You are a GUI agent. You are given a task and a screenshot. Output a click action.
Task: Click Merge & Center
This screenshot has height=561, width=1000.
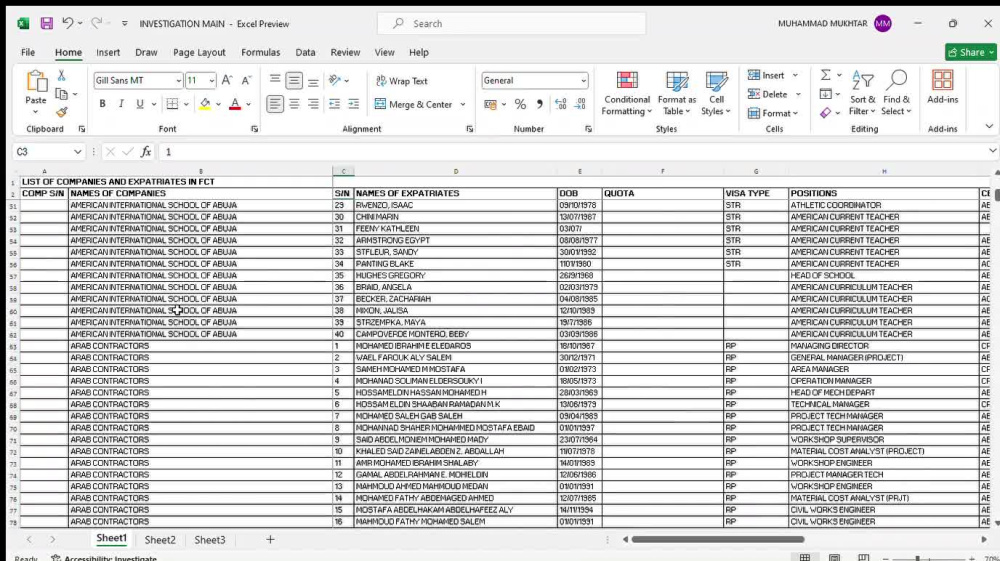(x=413, y=104)
